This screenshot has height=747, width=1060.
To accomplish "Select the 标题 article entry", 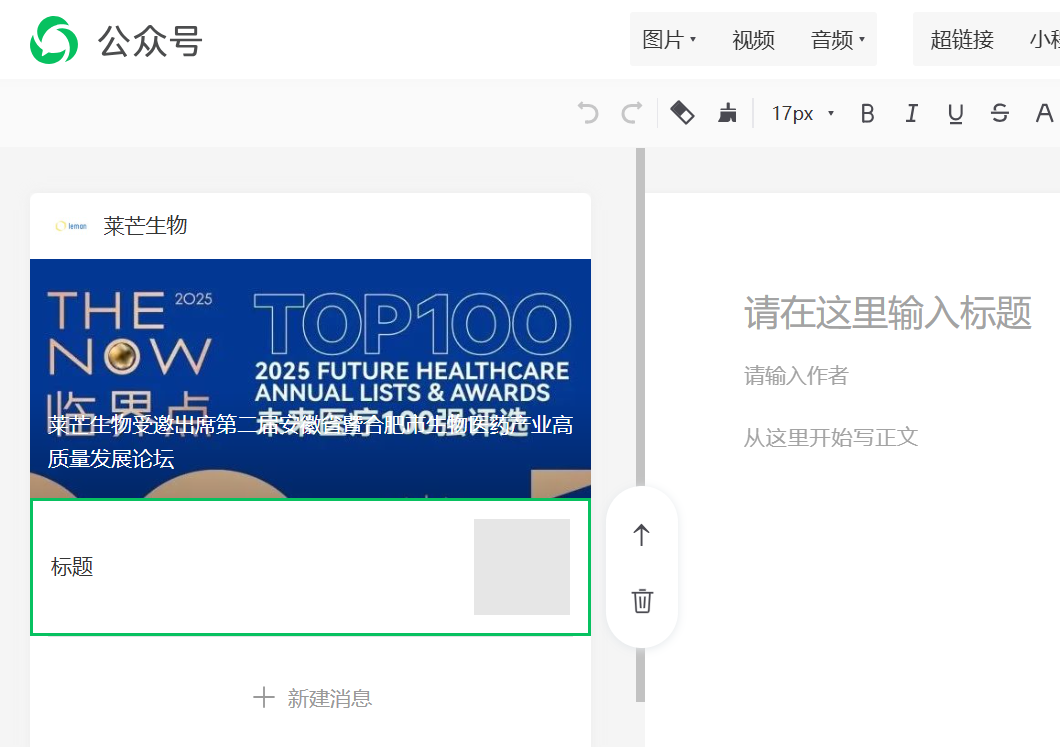I will (310, 567).
